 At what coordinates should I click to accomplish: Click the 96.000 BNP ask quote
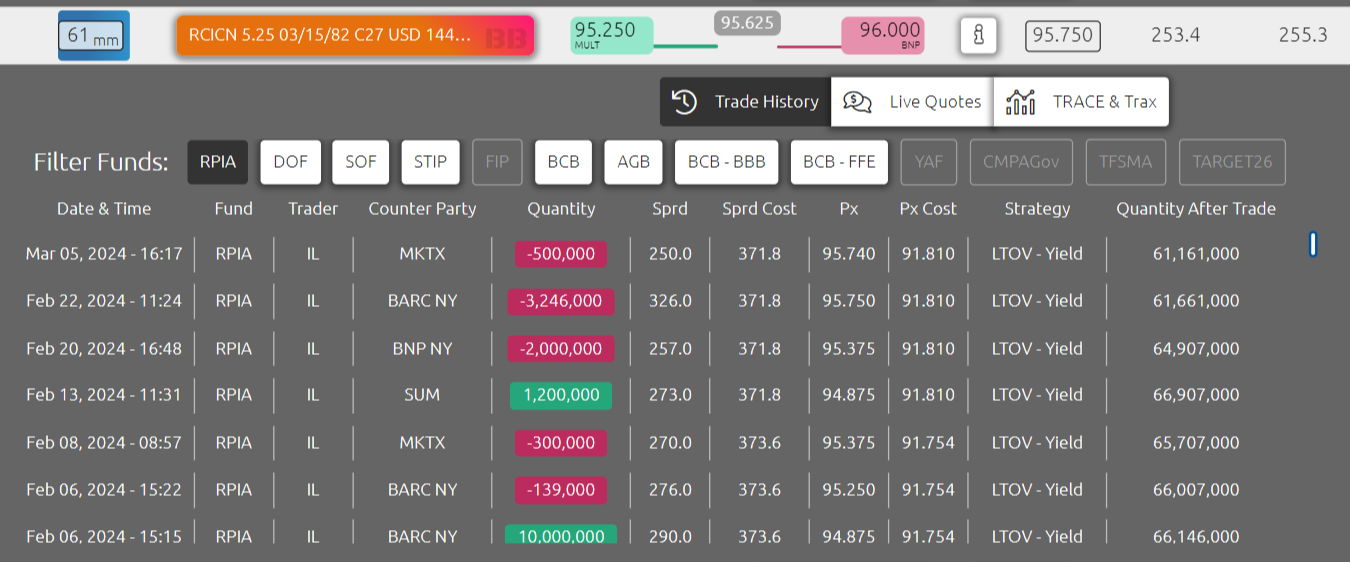click(883, 36)
